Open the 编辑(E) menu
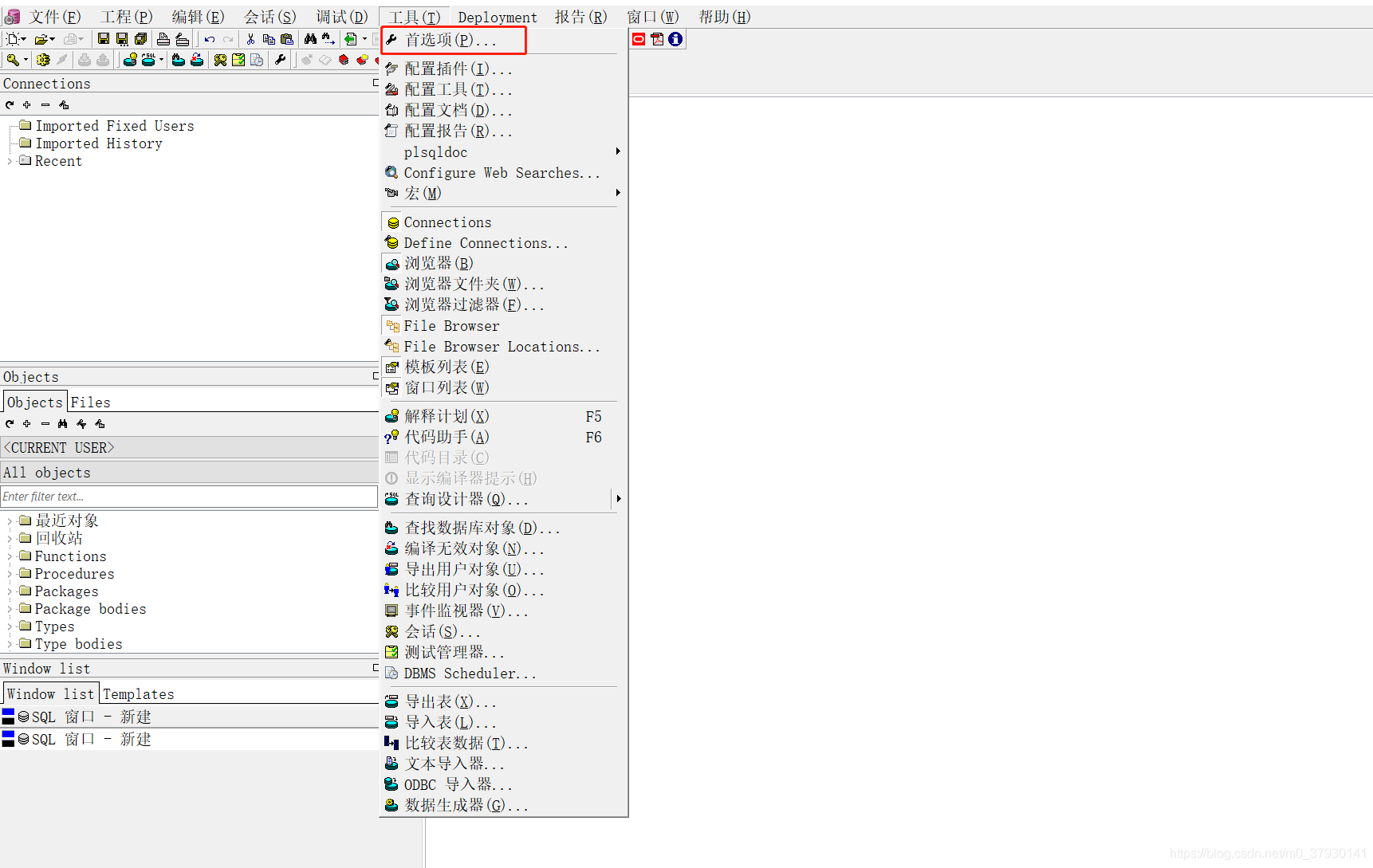1373x868 pixels. click(x=198, y=17)
